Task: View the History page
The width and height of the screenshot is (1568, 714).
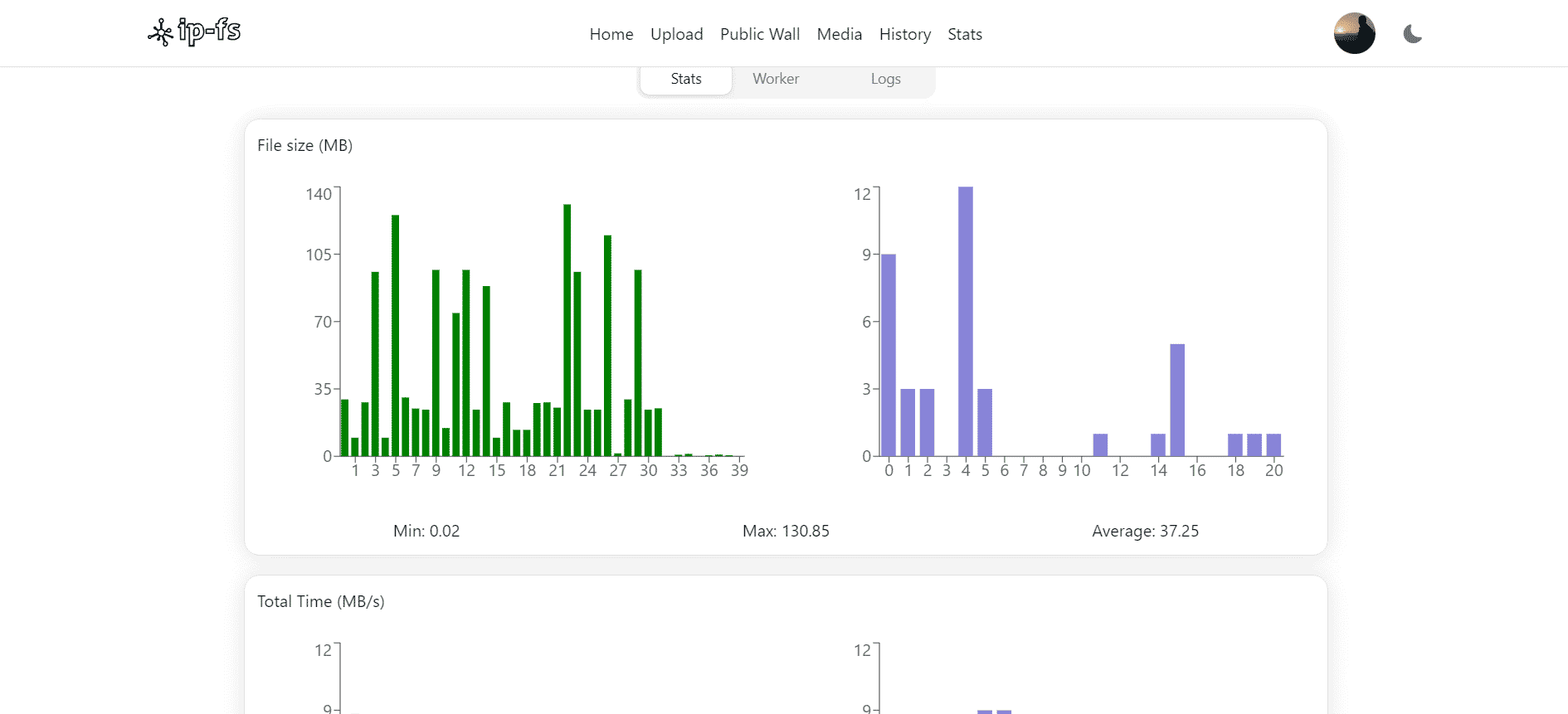Action: point(904,34)
